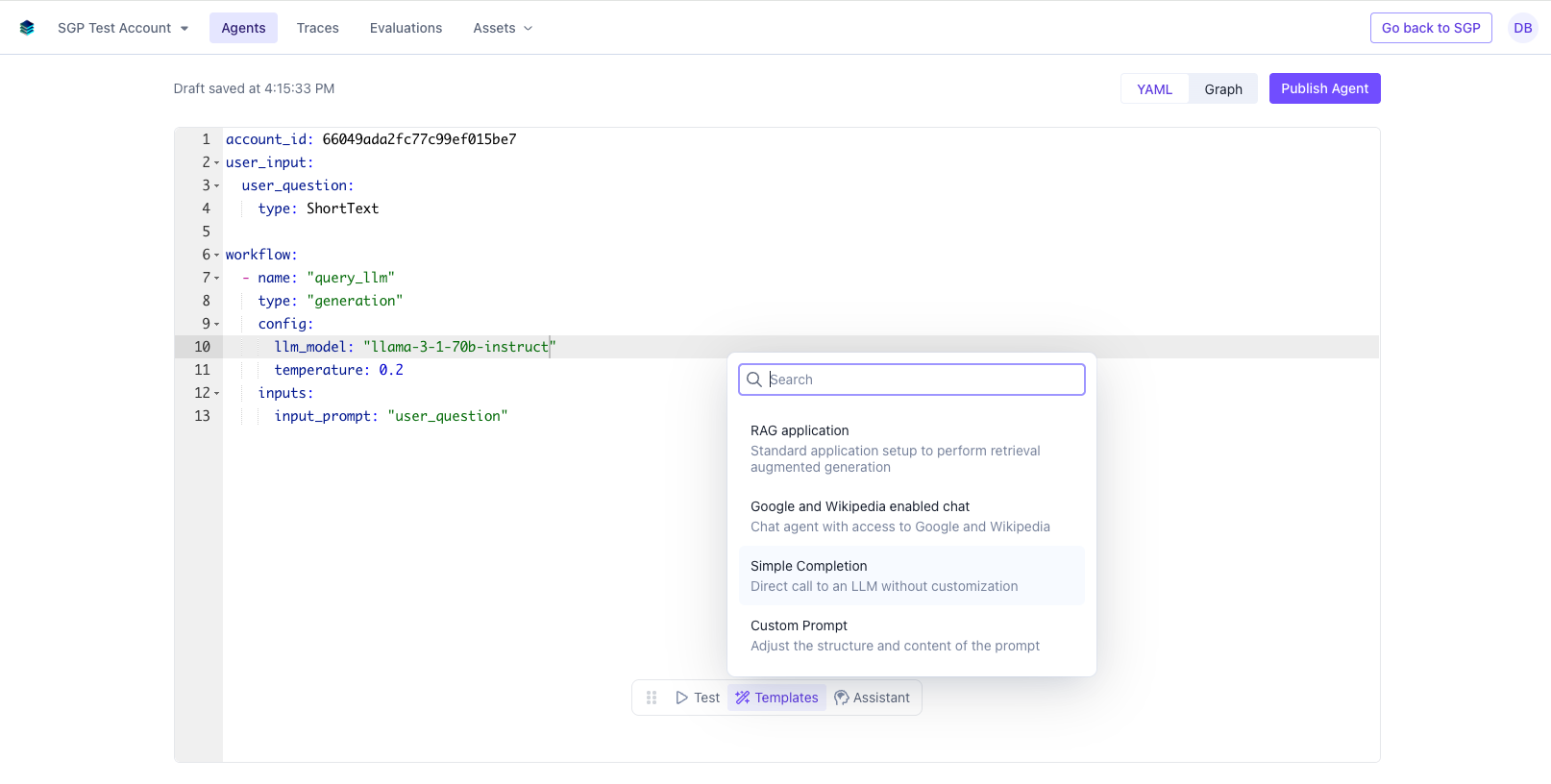This screenshot has width=1551, height=784.
Task: Click the SGP logo icon
Action: (27, 28)
